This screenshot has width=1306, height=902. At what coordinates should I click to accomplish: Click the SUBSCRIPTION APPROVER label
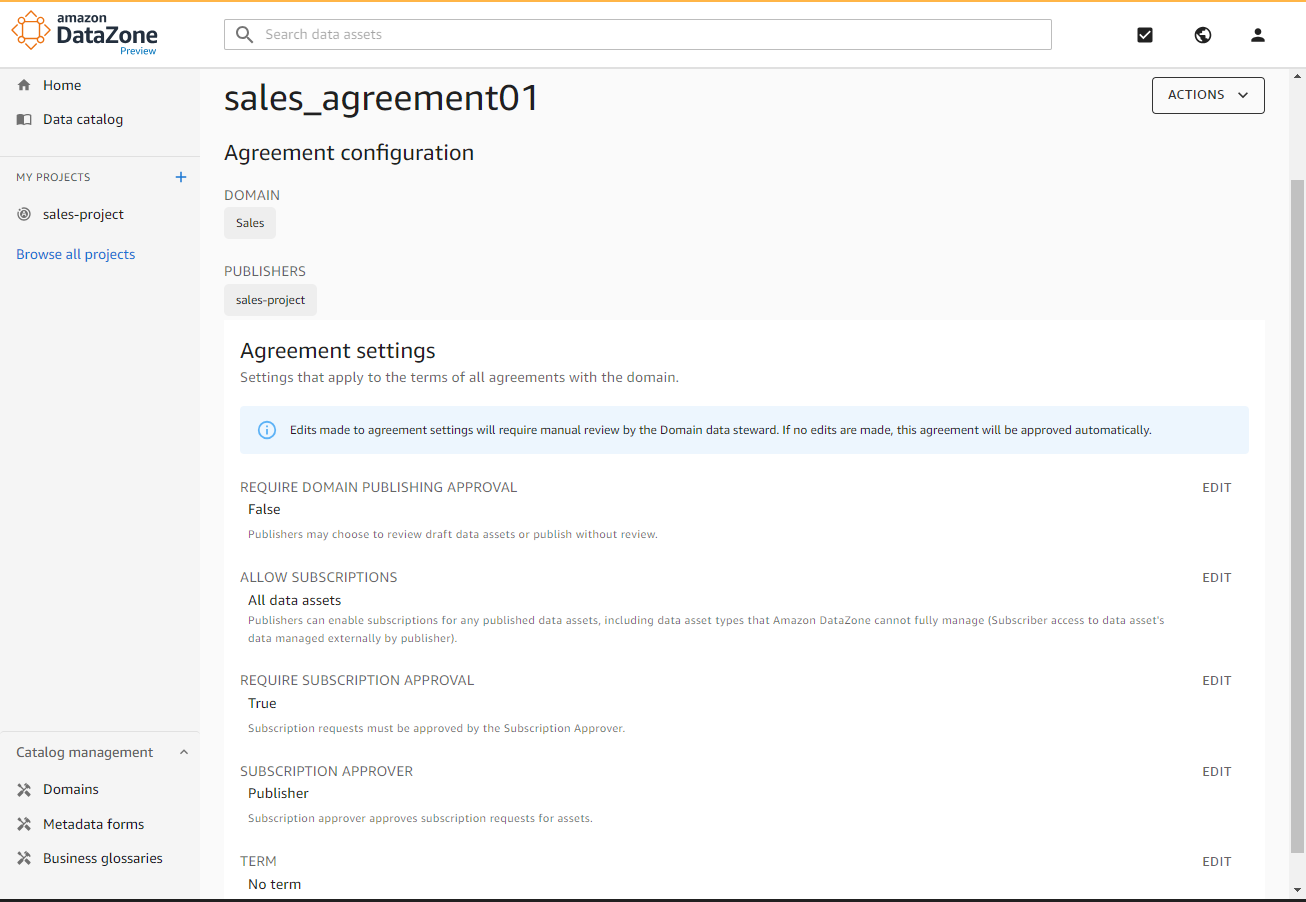pos(326,772)
